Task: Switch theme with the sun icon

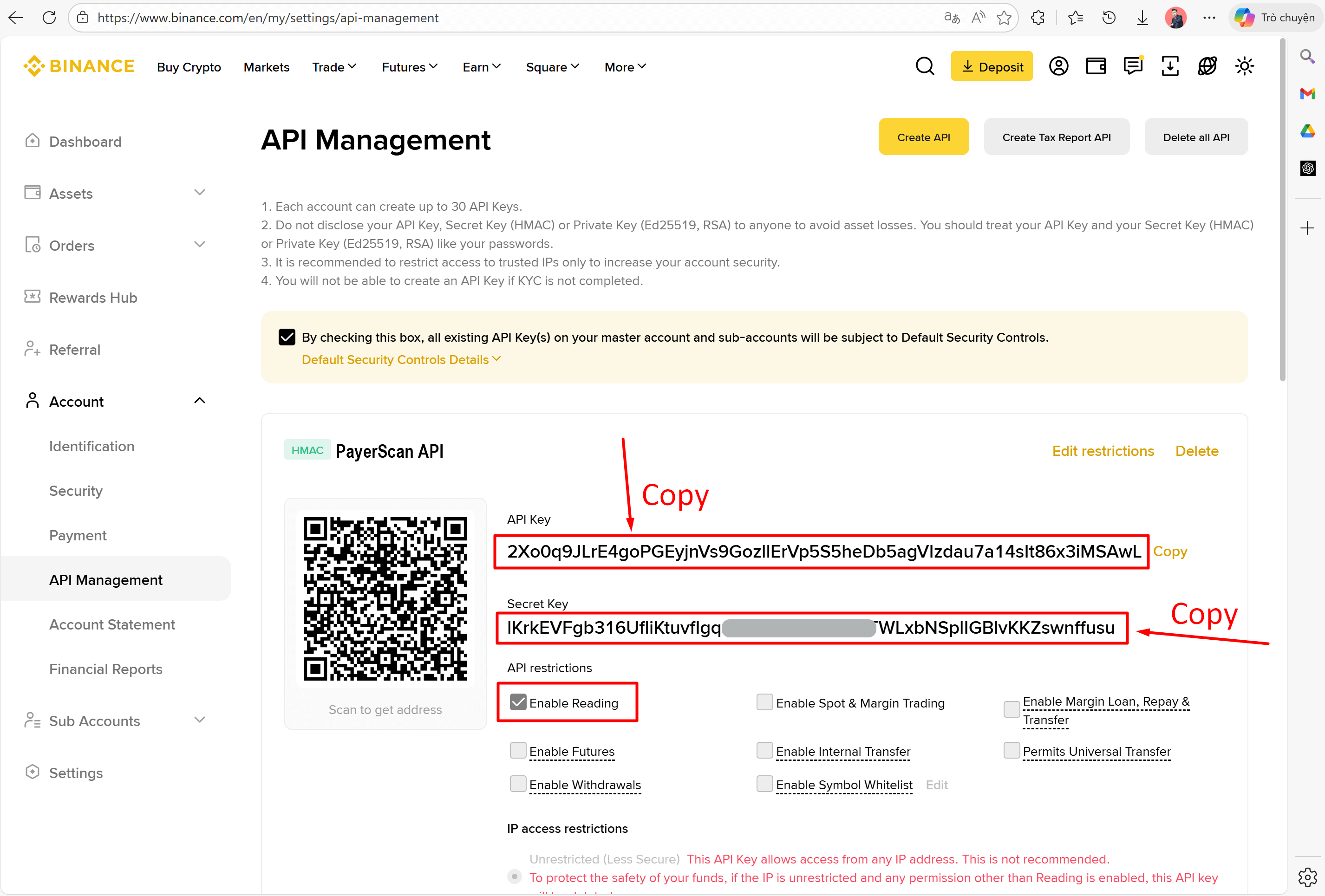Action: coord(1245,65)
